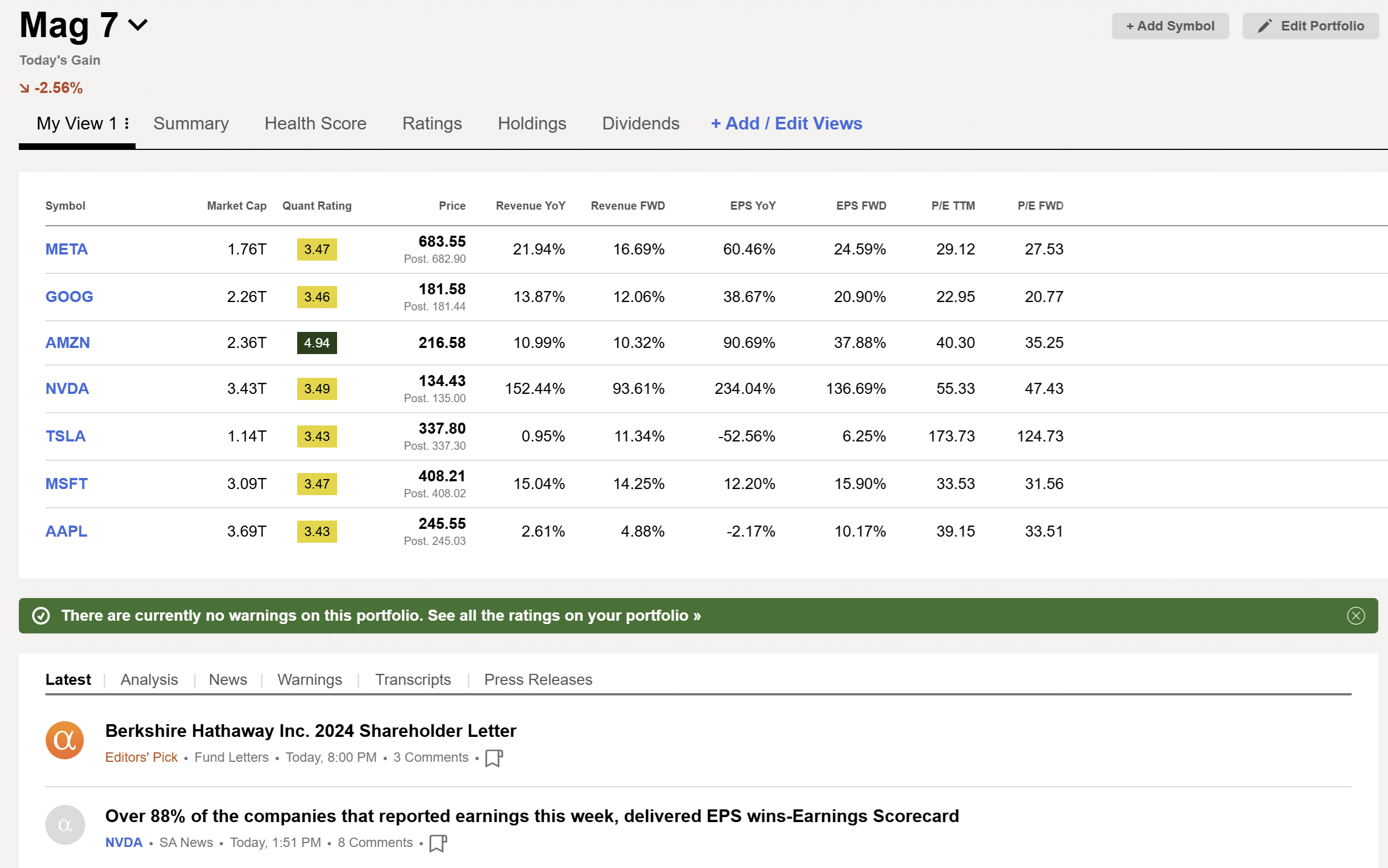
Task: Sort by Revenue FWD column header
Action: (628, 205)
